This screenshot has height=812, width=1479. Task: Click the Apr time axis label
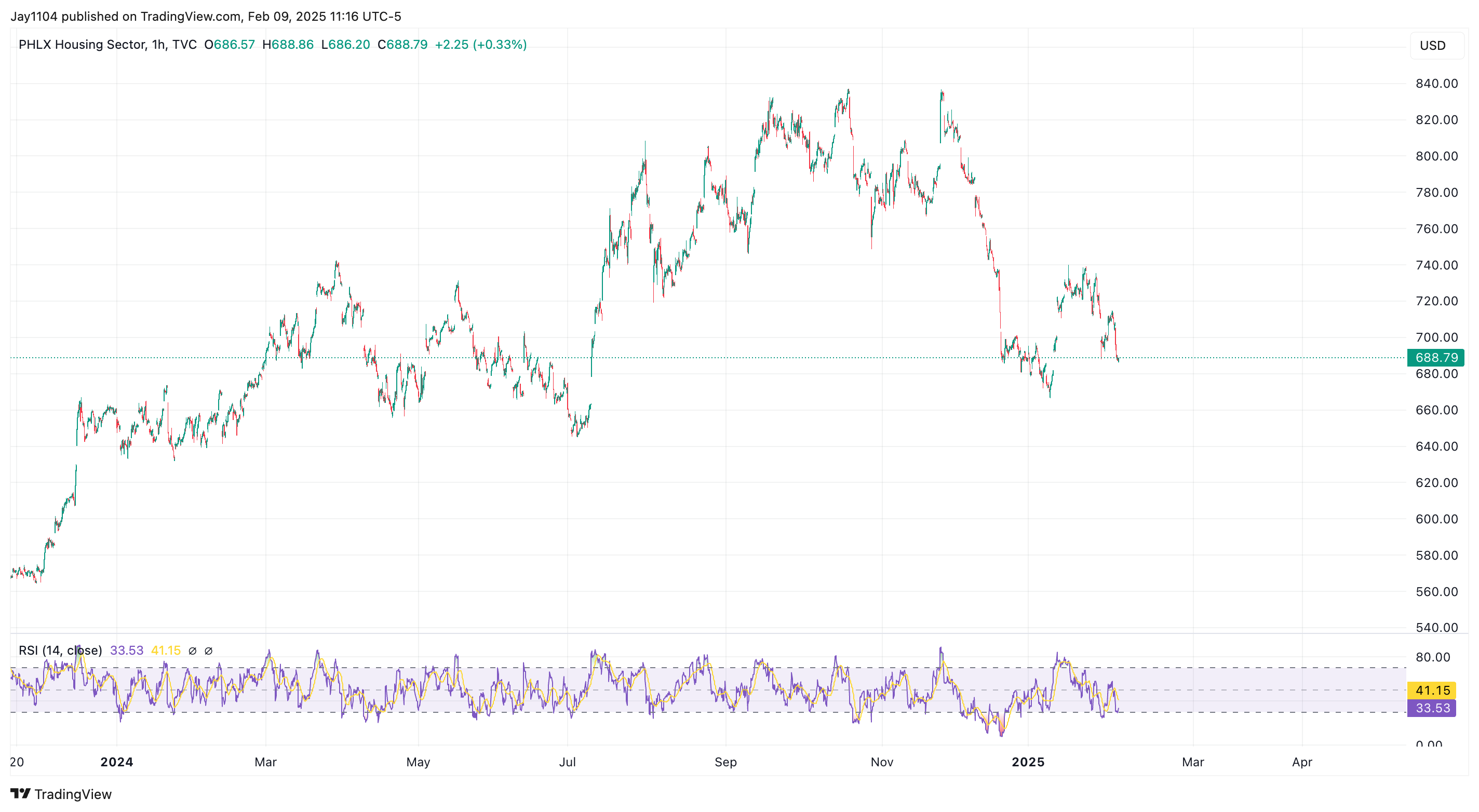point(1302,762)
